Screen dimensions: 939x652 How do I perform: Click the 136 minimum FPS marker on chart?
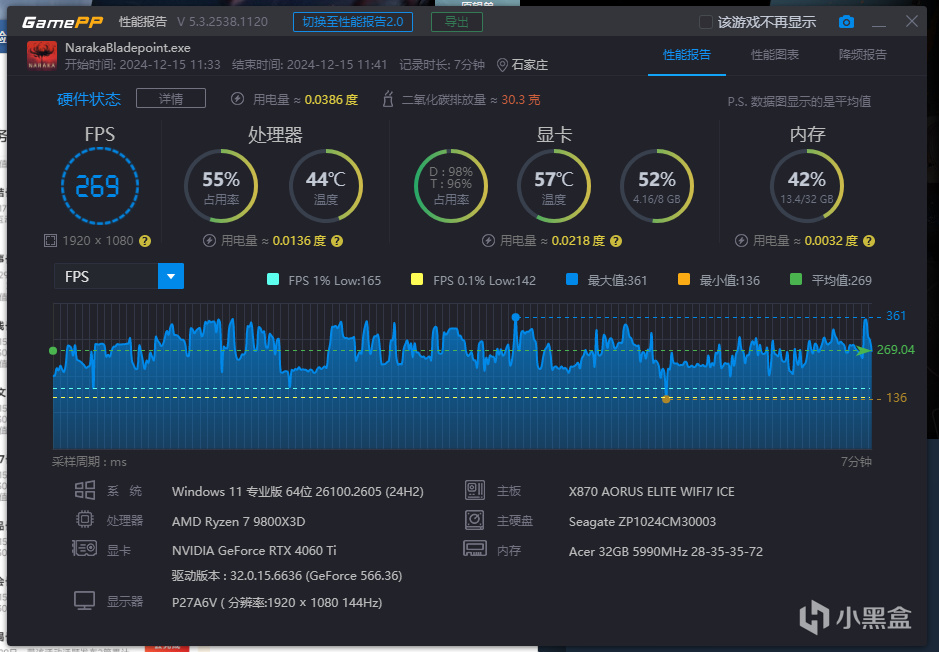[666, 399]
